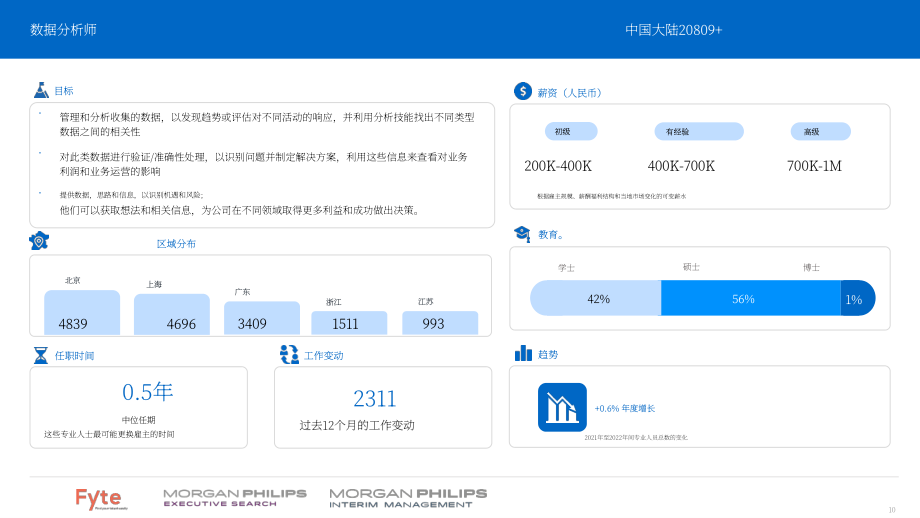
Task: Click the graduation cap education icon
Action: point(522,234)
